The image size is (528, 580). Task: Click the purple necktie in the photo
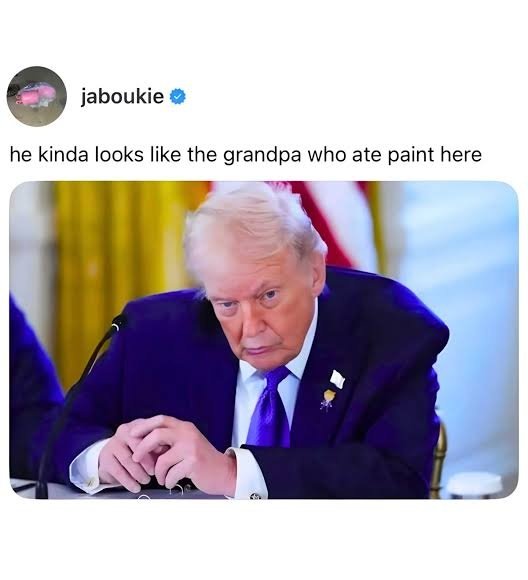[x=270, y=407]
